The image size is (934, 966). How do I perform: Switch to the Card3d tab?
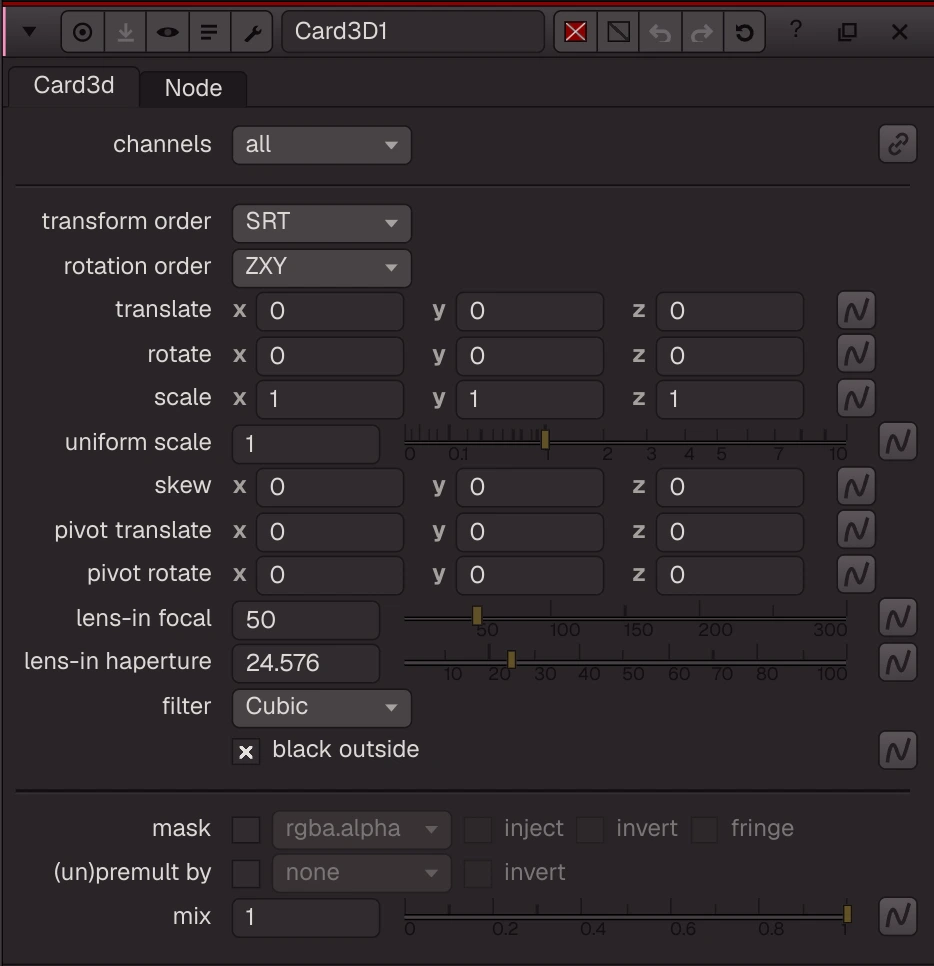click(74, 86)
